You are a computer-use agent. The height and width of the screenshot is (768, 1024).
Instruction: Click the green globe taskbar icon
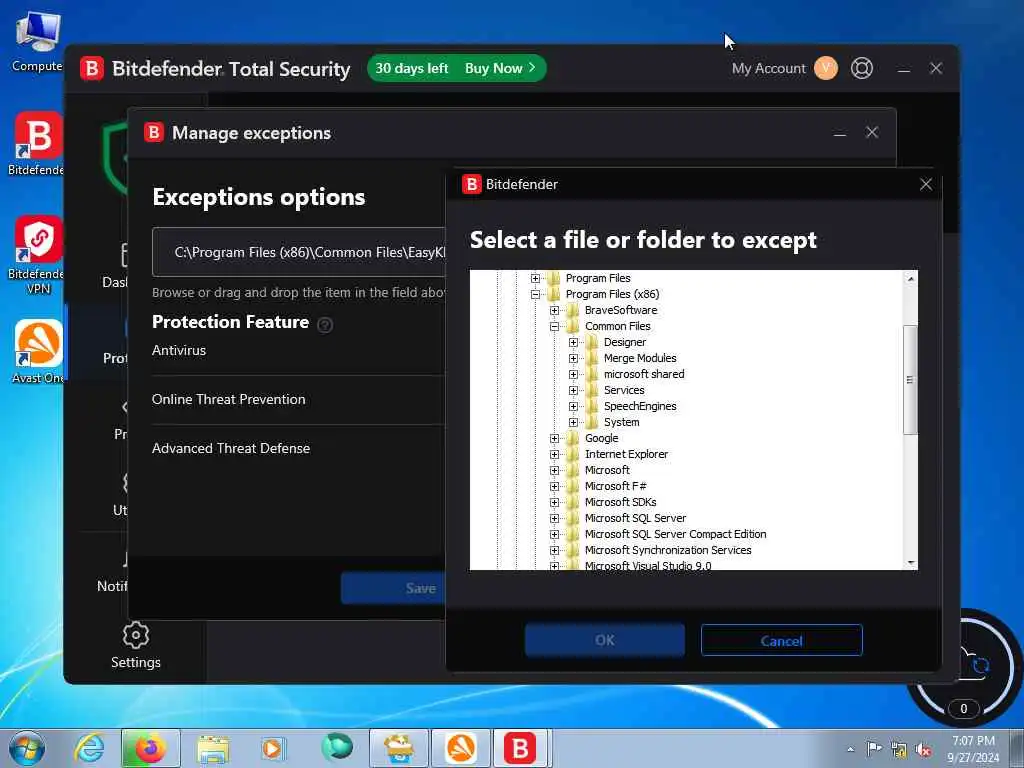pos(336,747)
